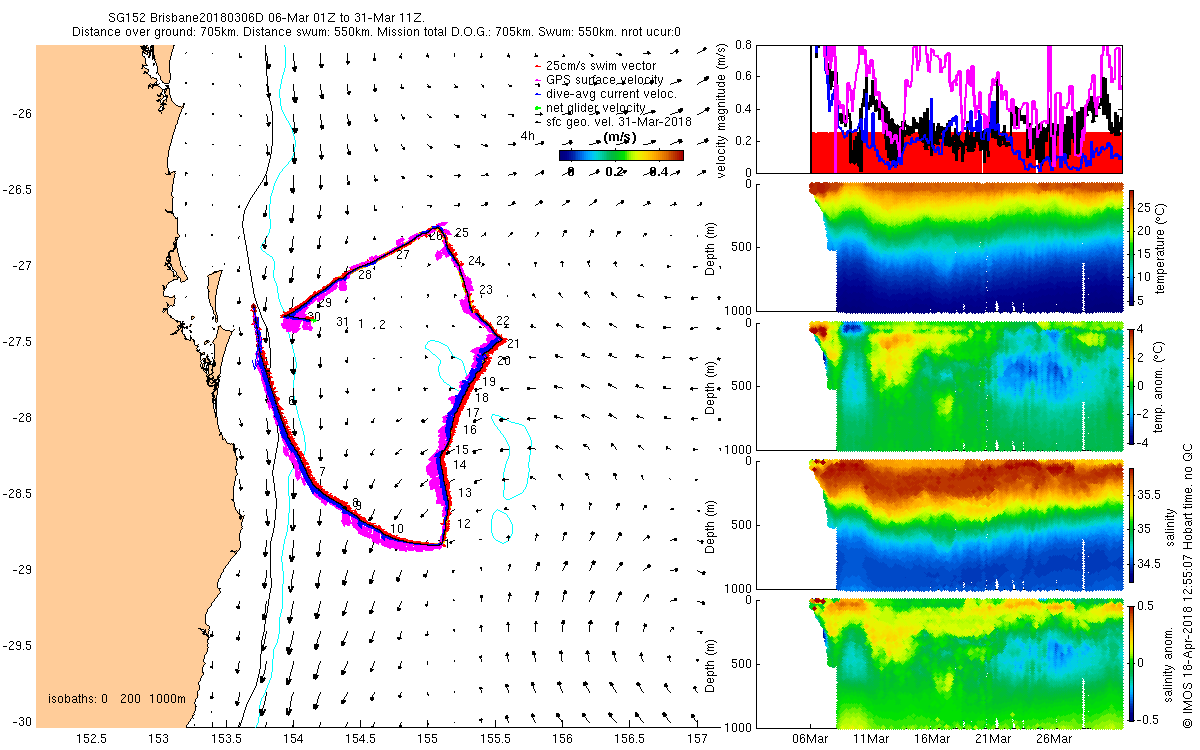The image size is (1200, 750).
Task: Click day label '12' on the glider track
Action: 463,524
